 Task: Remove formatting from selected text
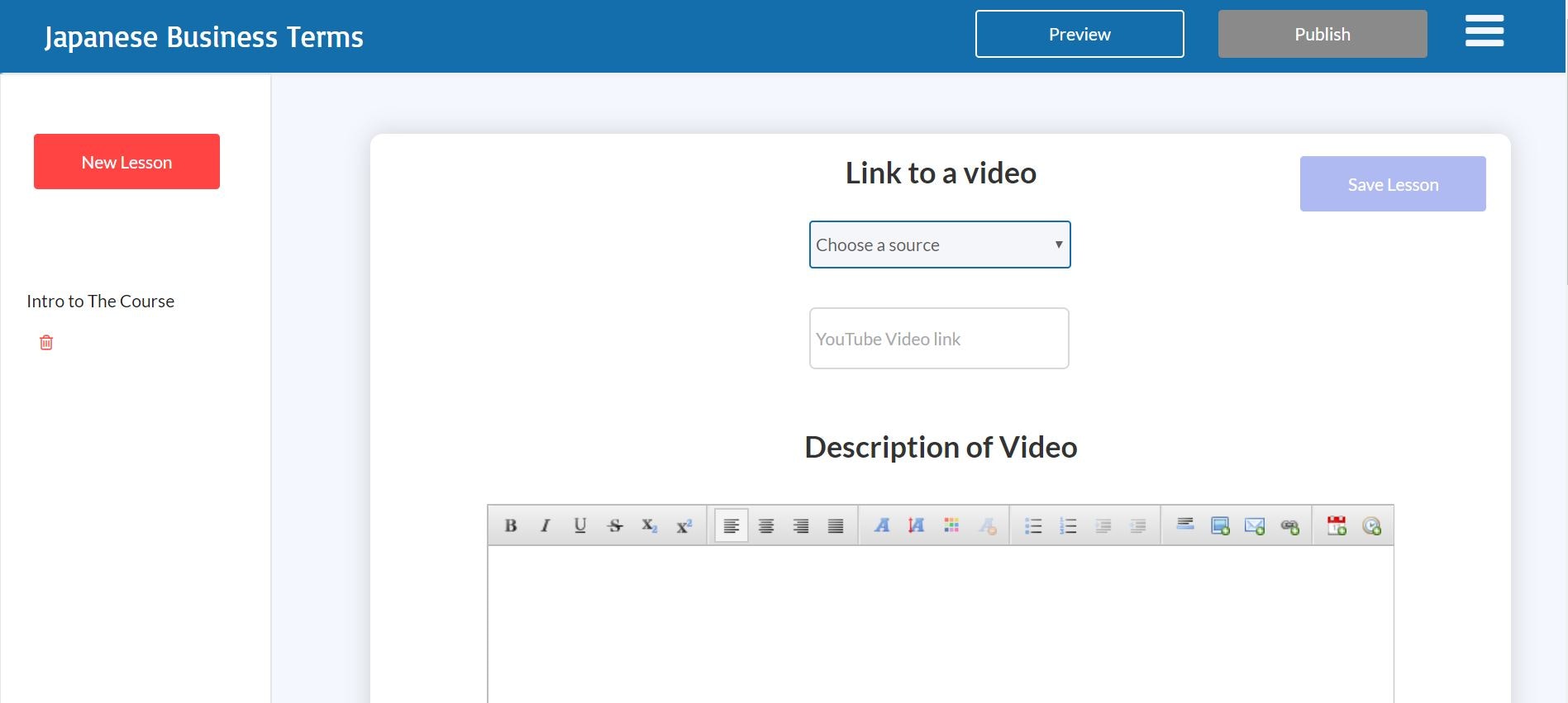[987, 525]
